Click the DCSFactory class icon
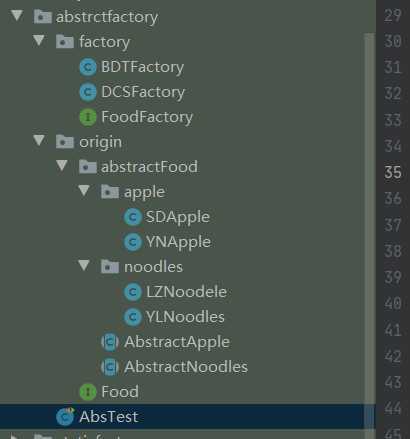 click(88, 92)
